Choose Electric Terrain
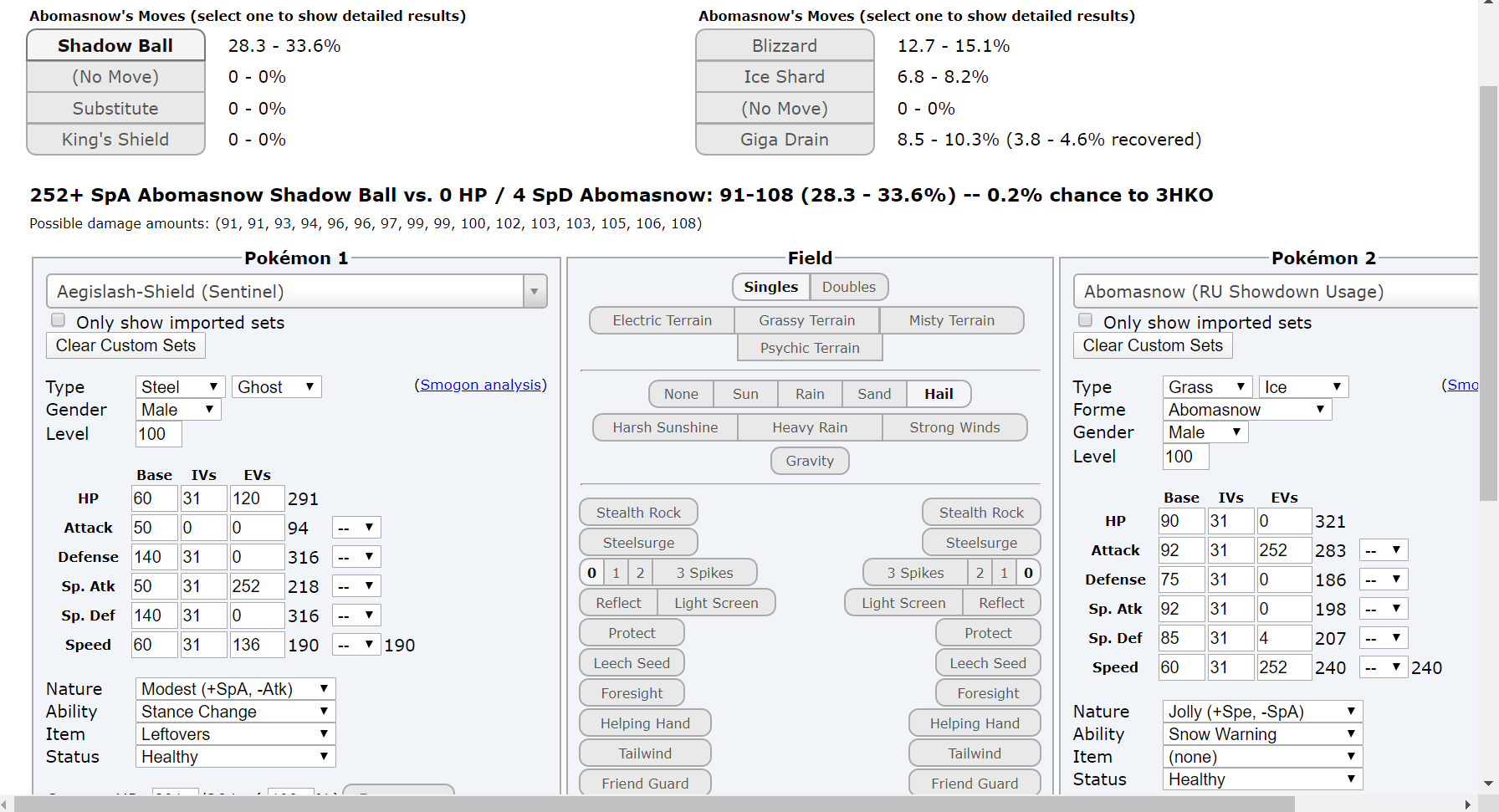This screenshot has width=1499, height=812. click(662, 320)
